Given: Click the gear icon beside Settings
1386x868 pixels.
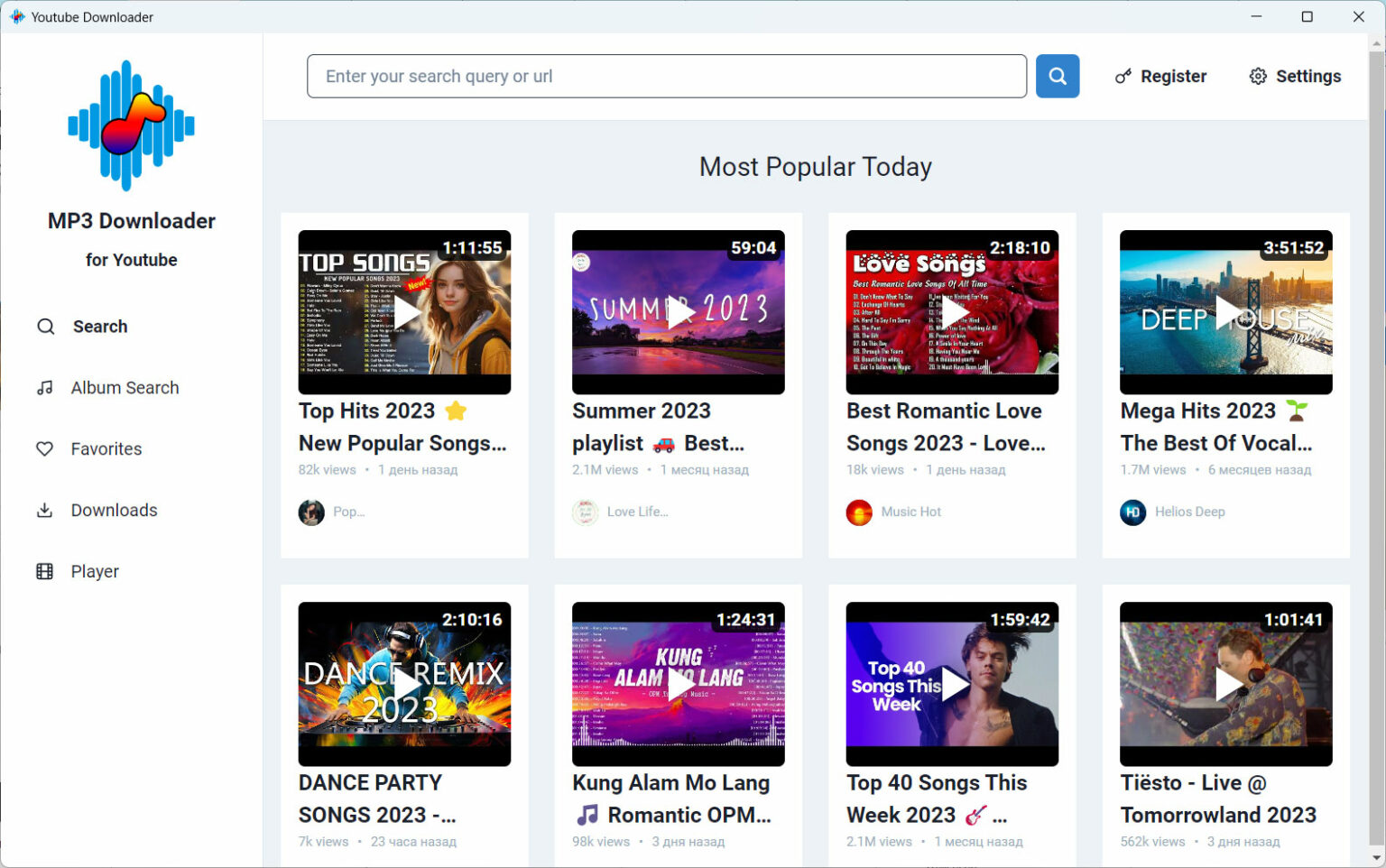Looking at the screenshot, I should click(x=1258, y=77).
